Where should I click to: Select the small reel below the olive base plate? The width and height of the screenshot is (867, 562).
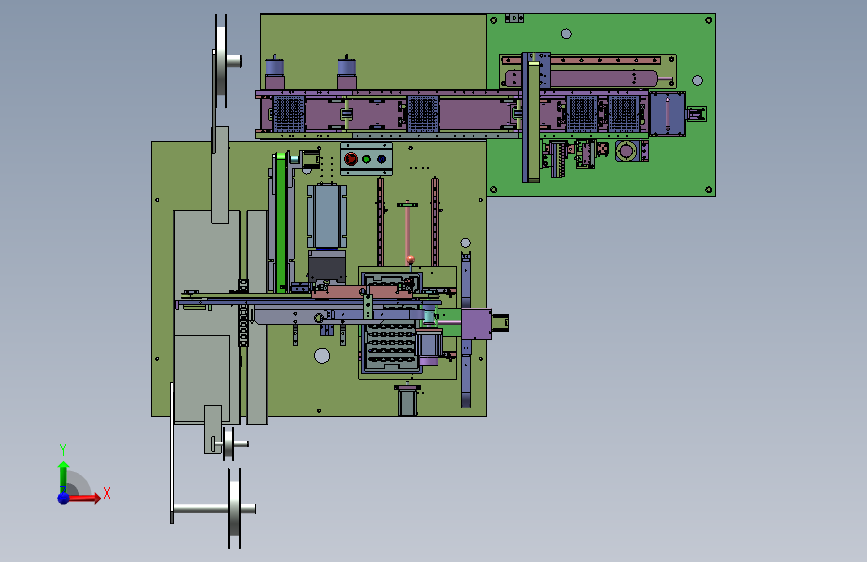tap(228, 444)
